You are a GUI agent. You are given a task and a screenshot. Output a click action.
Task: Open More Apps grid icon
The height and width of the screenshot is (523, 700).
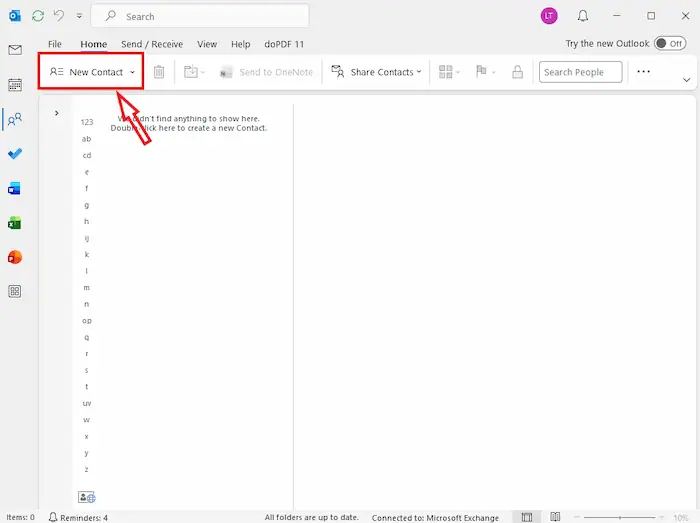coord(15,291)
